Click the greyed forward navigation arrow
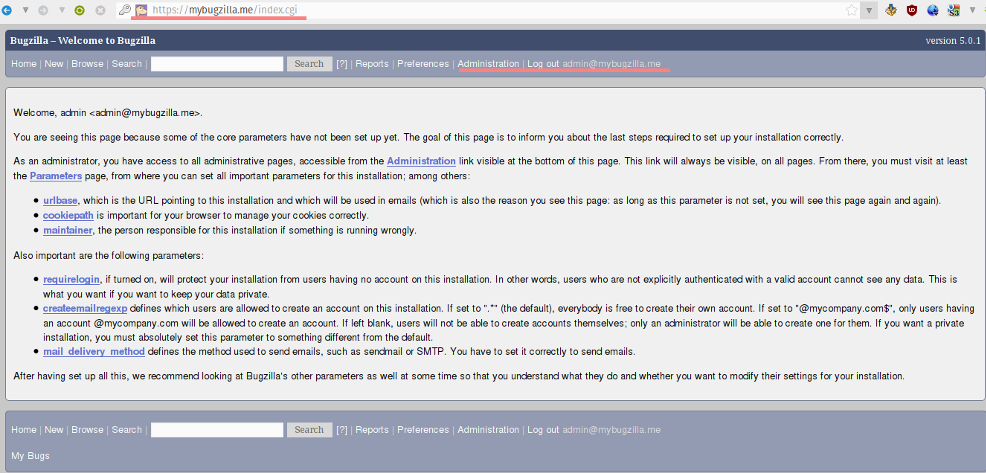986x473 pixels. (x=43, y=10)
